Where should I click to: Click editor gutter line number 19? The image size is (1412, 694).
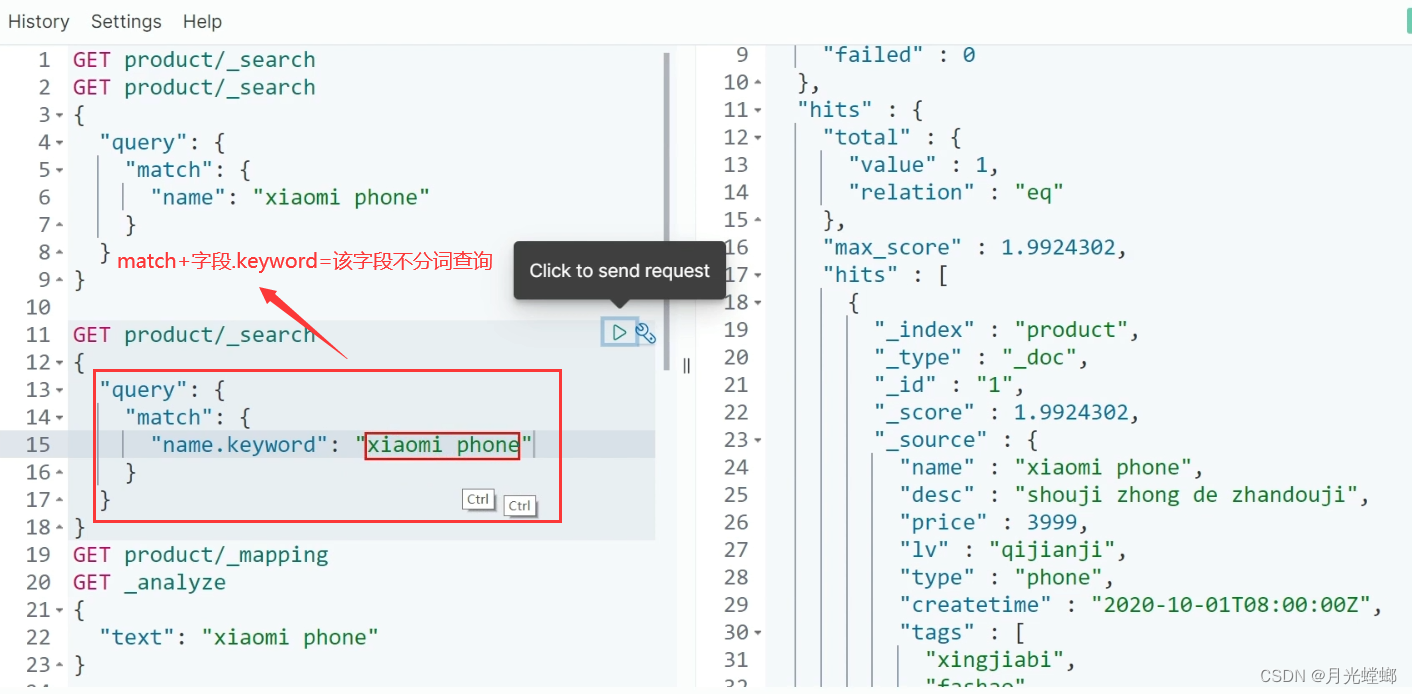click(38, 555)
